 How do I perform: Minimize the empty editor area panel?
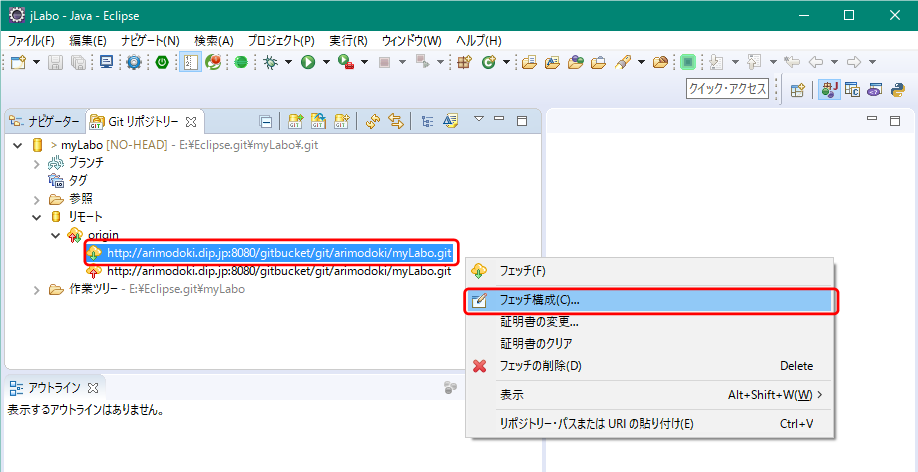[872, 120]
